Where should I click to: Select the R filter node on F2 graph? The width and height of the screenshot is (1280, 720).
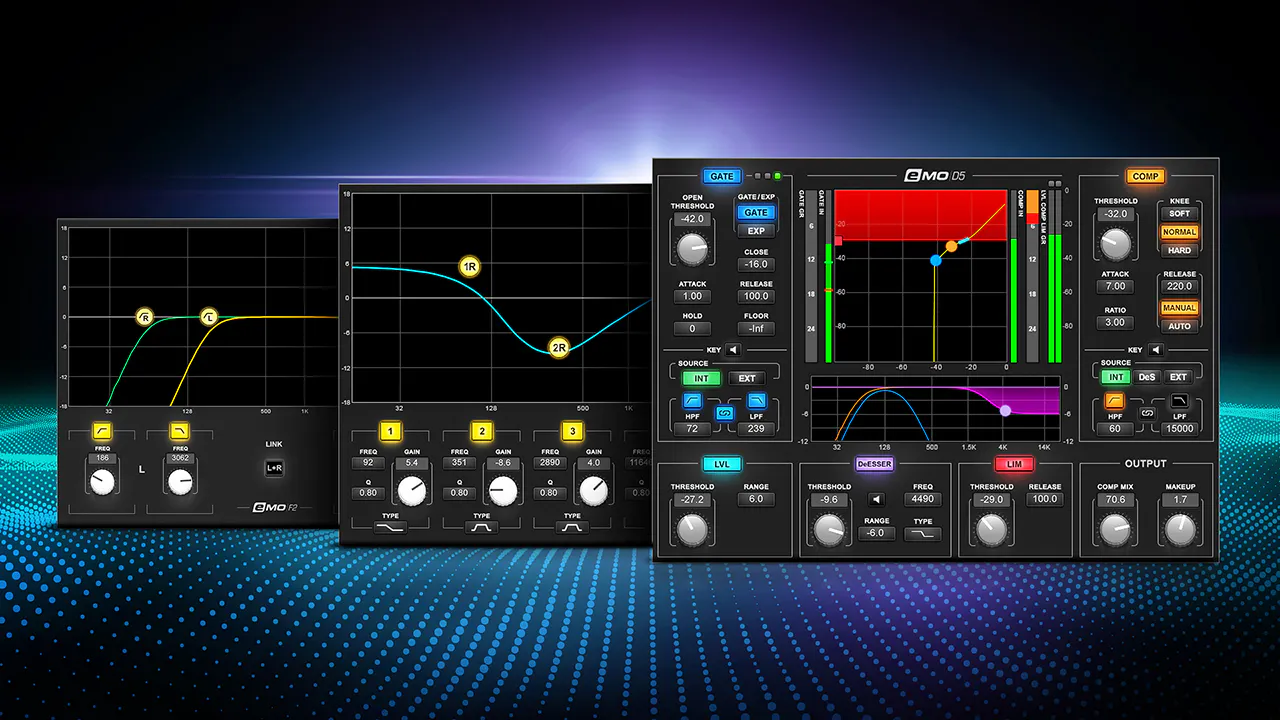click(145, 317)
